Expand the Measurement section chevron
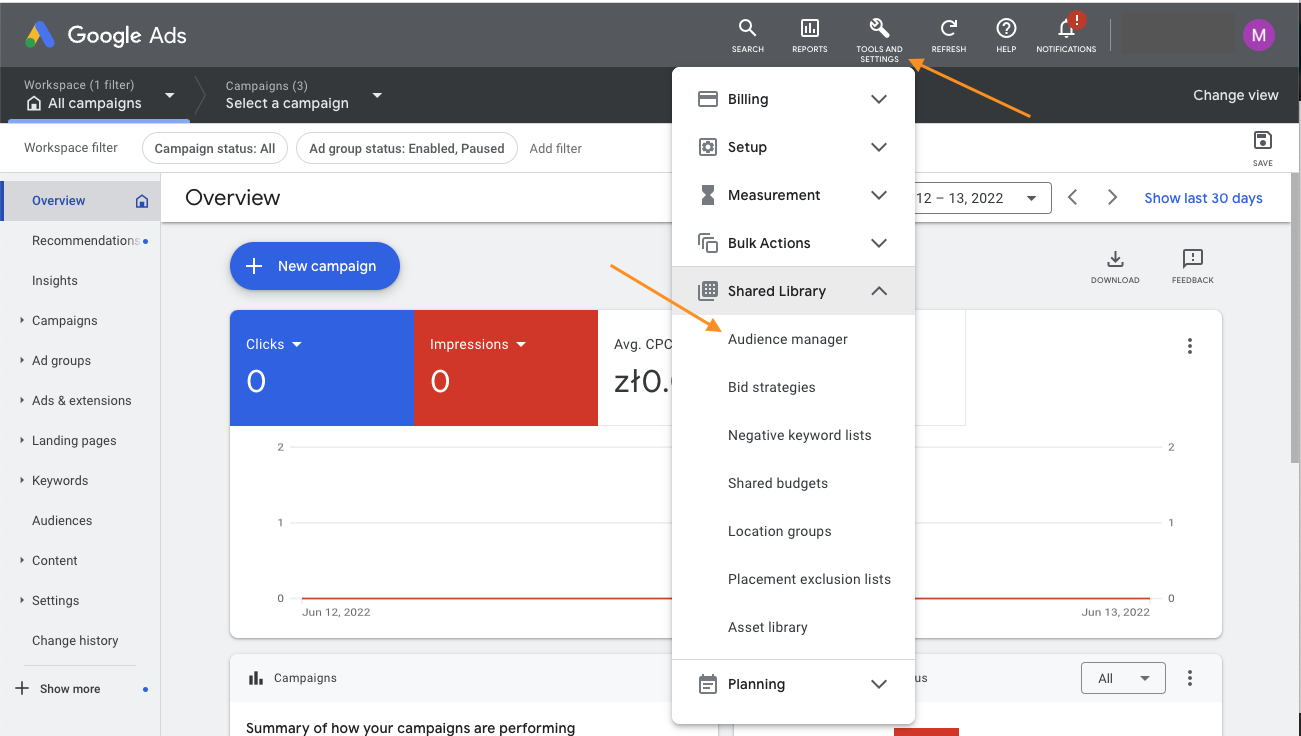1301x736 pixels. [879, 195]
